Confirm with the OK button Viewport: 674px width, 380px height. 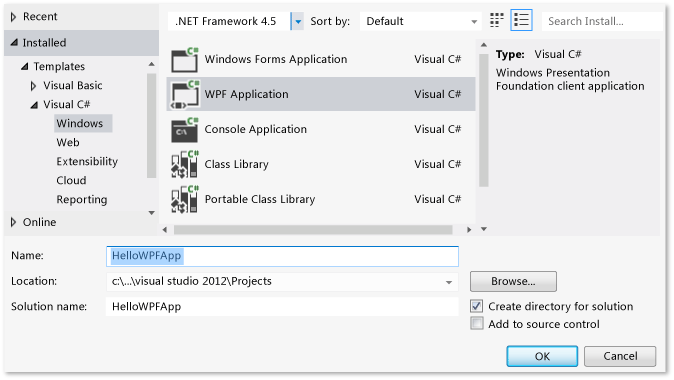click(542, 356)
